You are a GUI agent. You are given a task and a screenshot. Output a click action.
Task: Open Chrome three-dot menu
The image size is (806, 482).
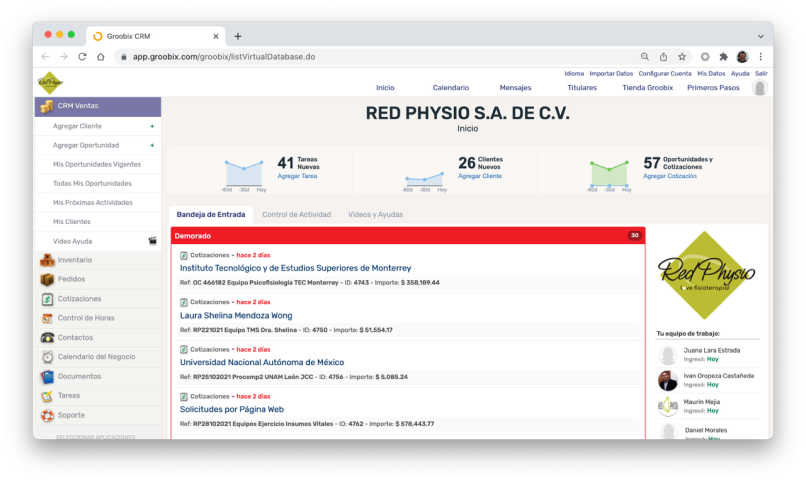[x=761, y=57]
